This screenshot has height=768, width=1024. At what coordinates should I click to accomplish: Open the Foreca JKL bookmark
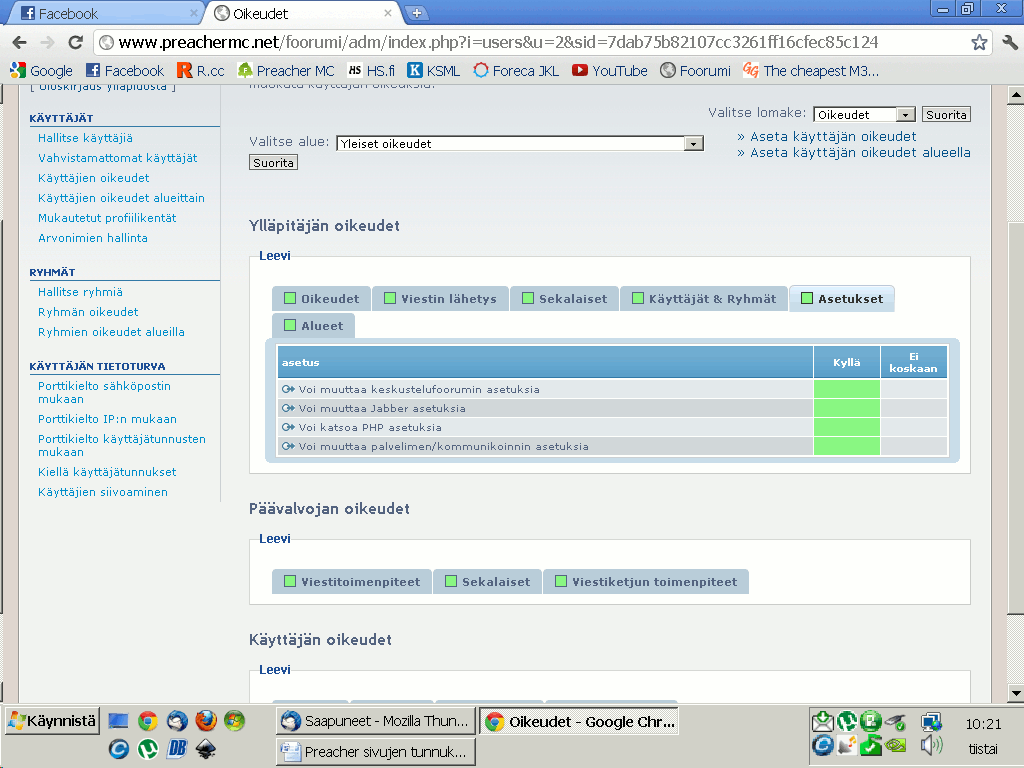coord(515,71)
